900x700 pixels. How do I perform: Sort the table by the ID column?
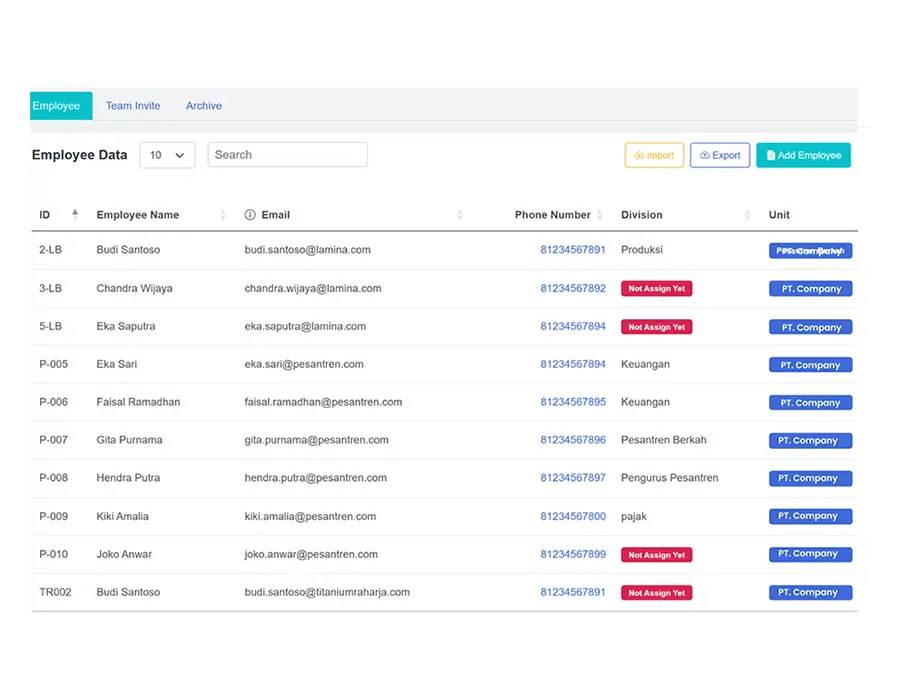(75, 215)
